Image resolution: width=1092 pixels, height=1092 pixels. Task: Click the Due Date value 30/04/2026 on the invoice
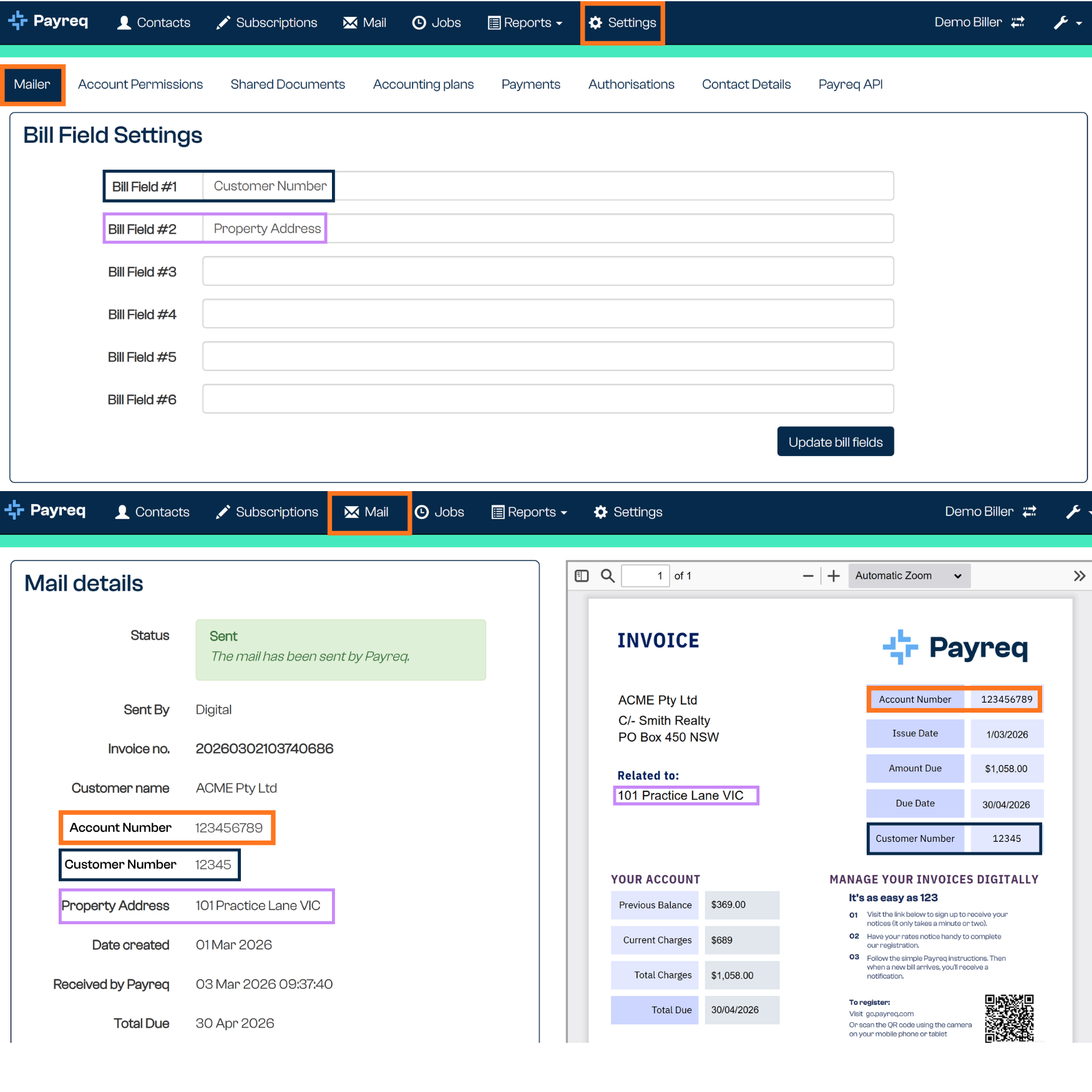(1007, 804)
